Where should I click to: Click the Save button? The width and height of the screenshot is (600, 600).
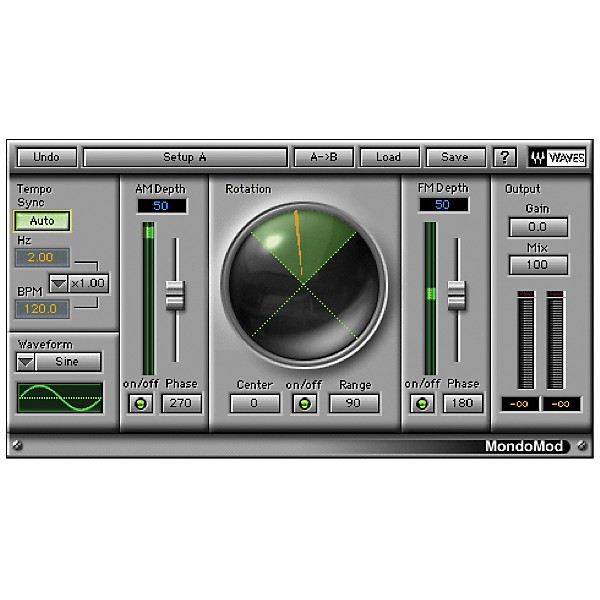pos(455,157)
